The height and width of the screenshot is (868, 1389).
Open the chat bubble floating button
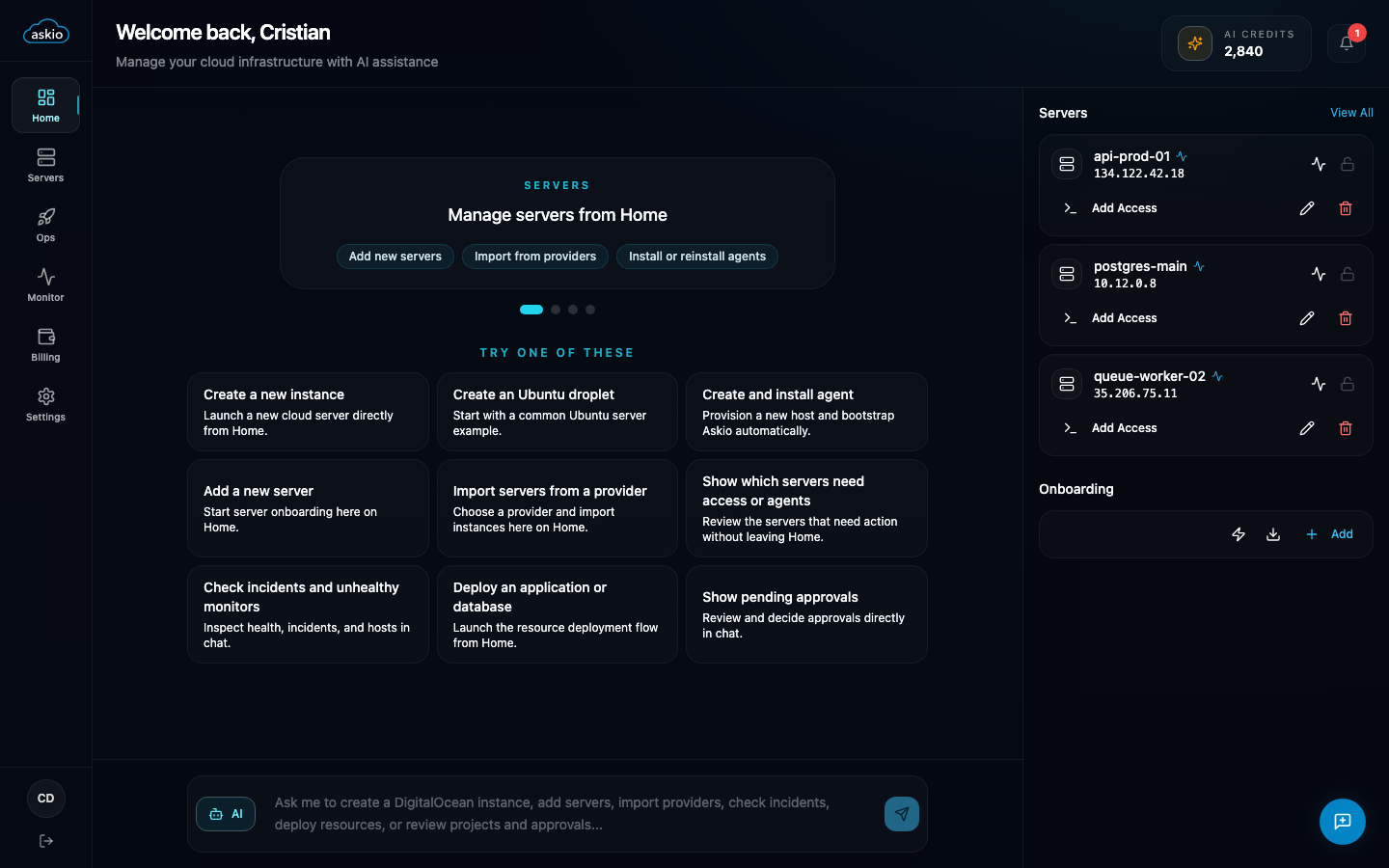[x=1343, y=822]
